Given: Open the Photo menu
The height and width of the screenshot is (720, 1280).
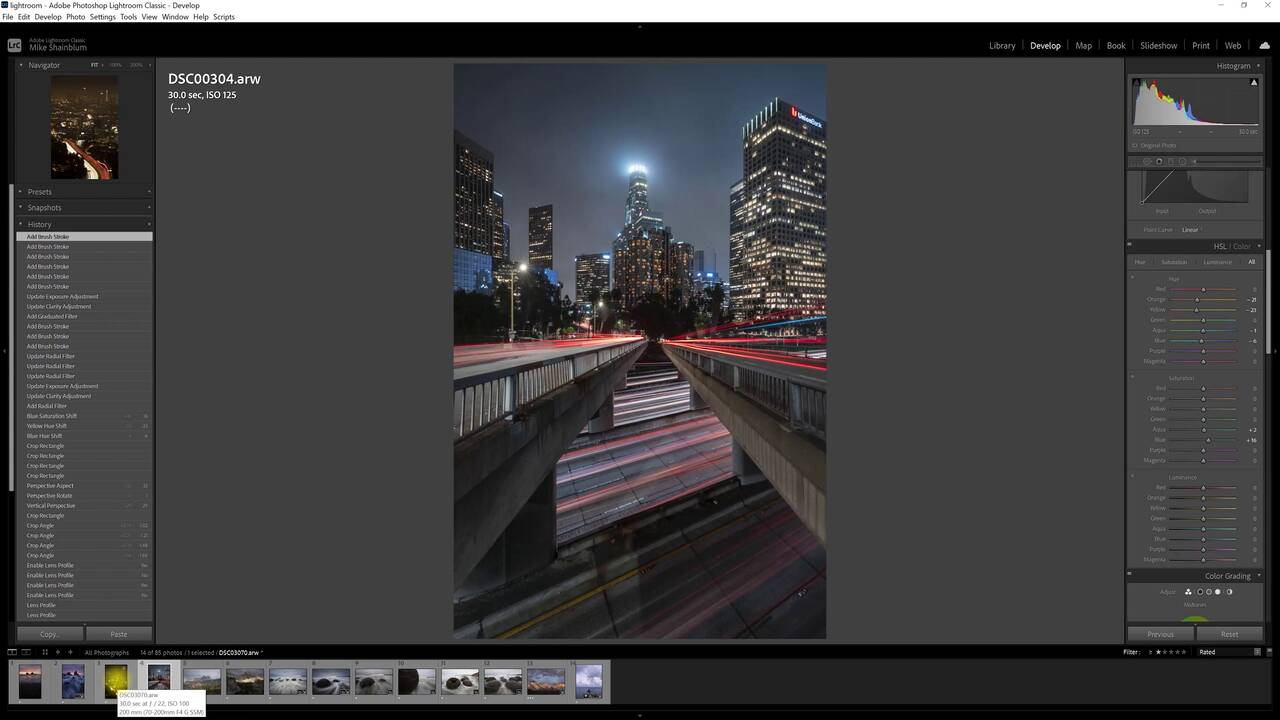Looking at the screenshot, I should (x=75, y=17).
